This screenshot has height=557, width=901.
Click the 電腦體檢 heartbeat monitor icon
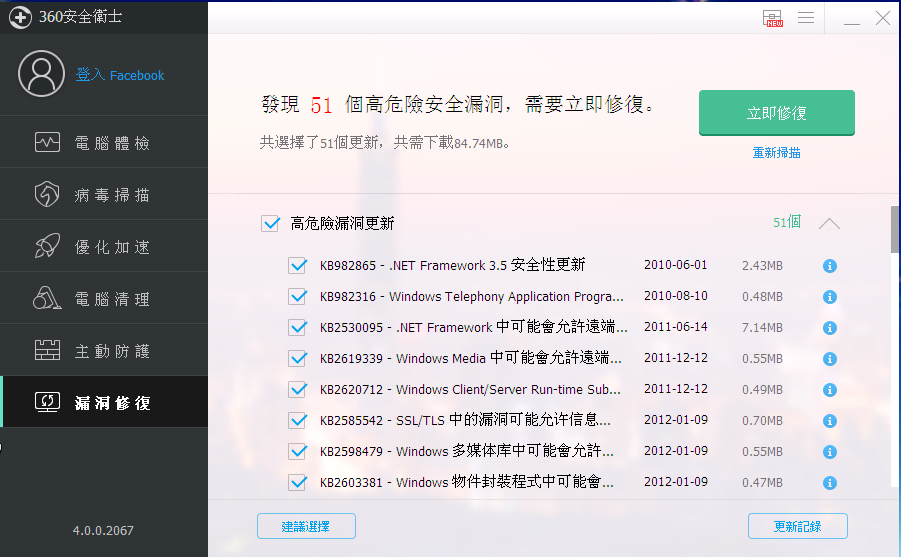pos(47,142)
